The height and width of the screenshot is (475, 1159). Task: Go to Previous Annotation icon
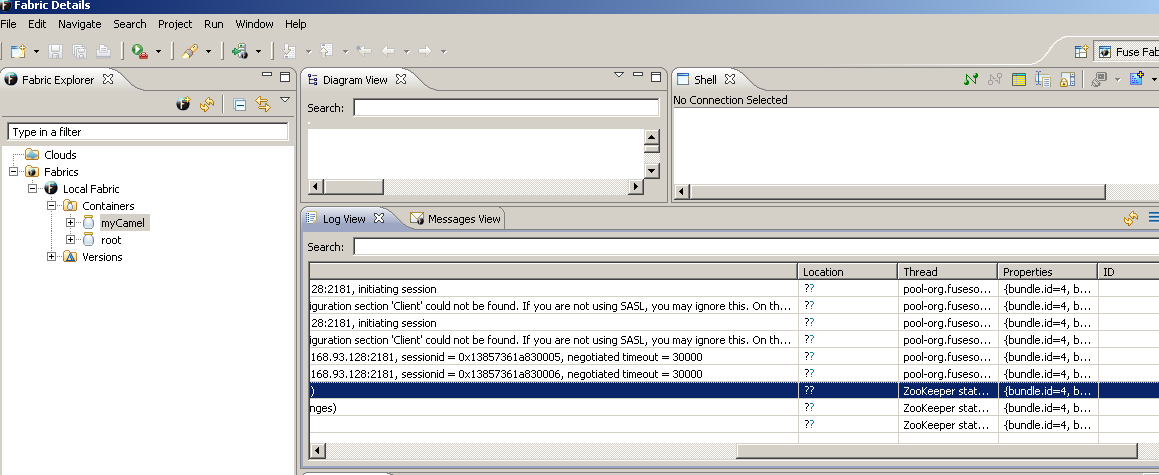point(327,51)
